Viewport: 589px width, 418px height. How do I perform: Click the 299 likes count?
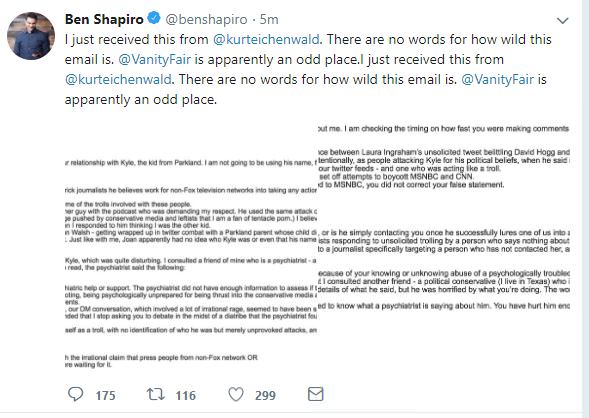point(265,395)
